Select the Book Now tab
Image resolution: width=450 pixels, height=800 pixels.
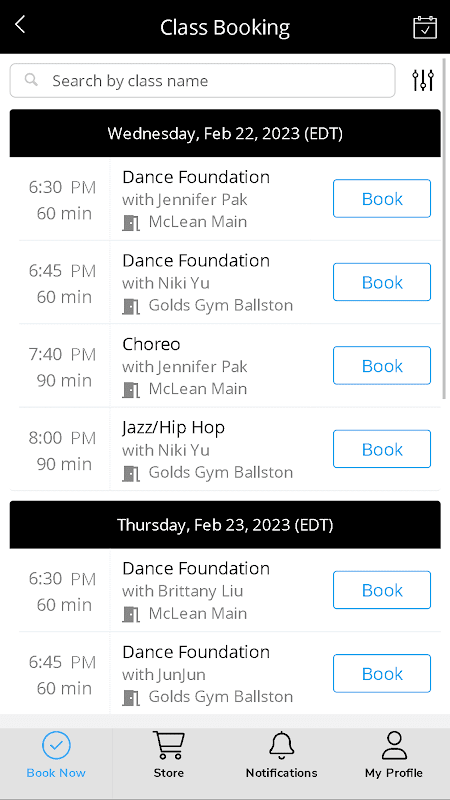click(56, 754)
